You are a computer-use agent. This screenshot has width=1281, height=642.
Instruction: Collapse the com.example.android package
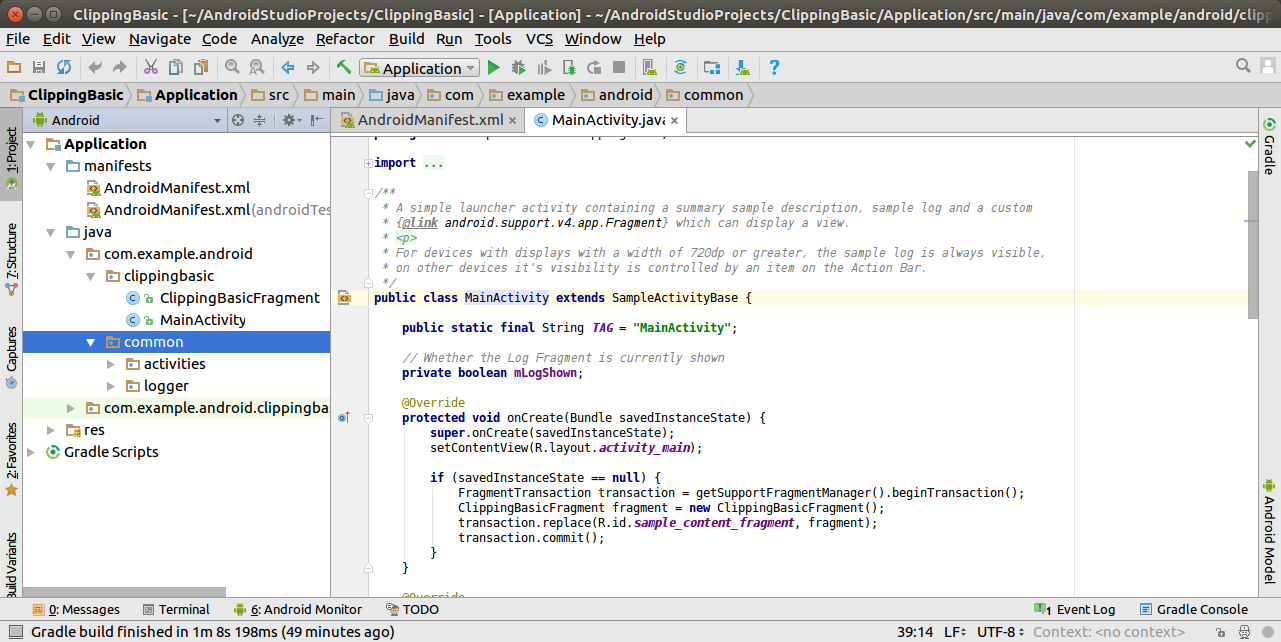pos(72,254)
